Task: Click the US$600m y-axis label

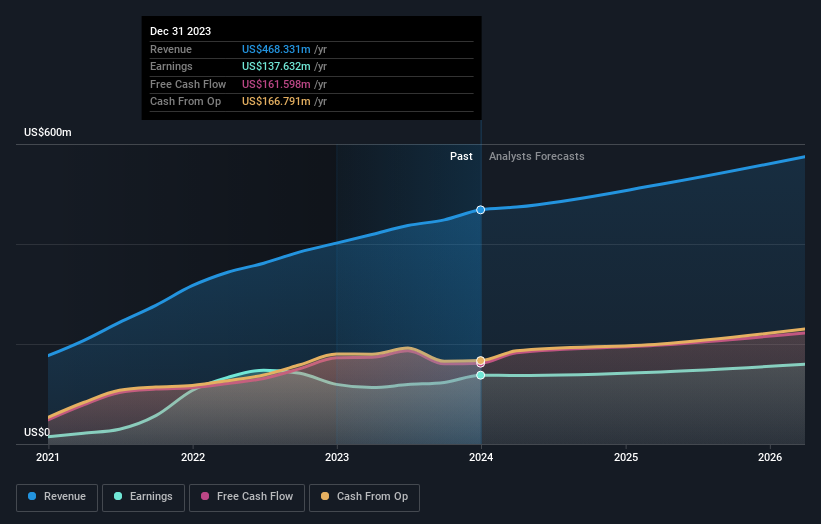Action: [x=48, y=132]
